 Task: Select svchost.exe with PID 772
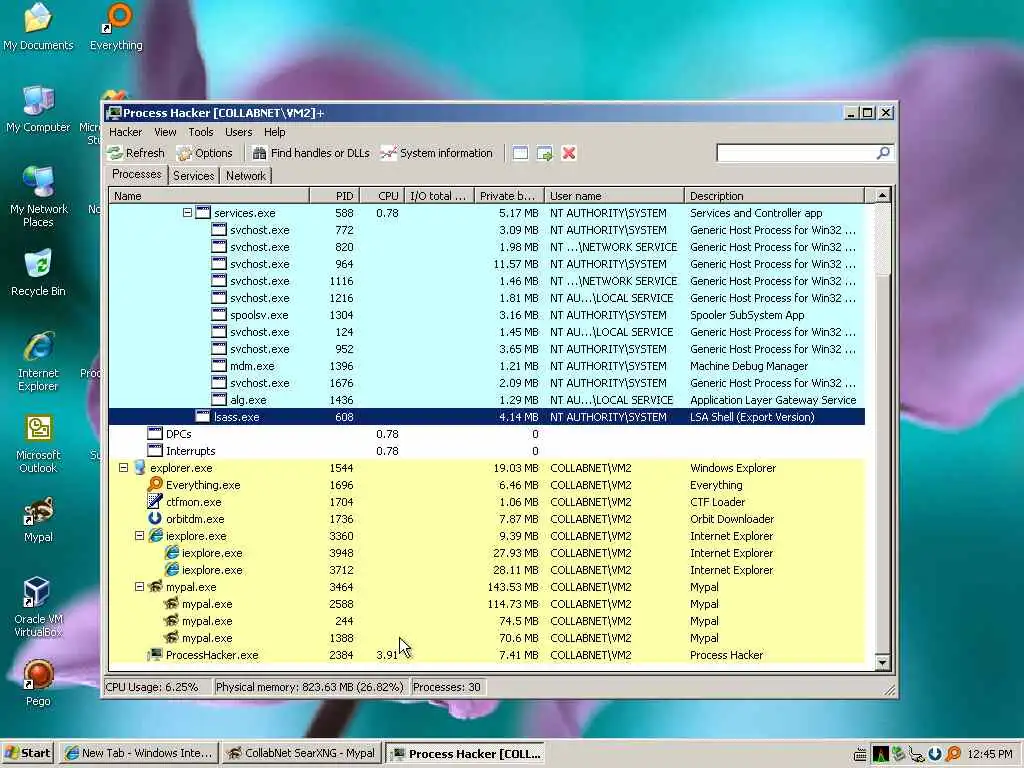pyautogui.click(x=487, y=230)
